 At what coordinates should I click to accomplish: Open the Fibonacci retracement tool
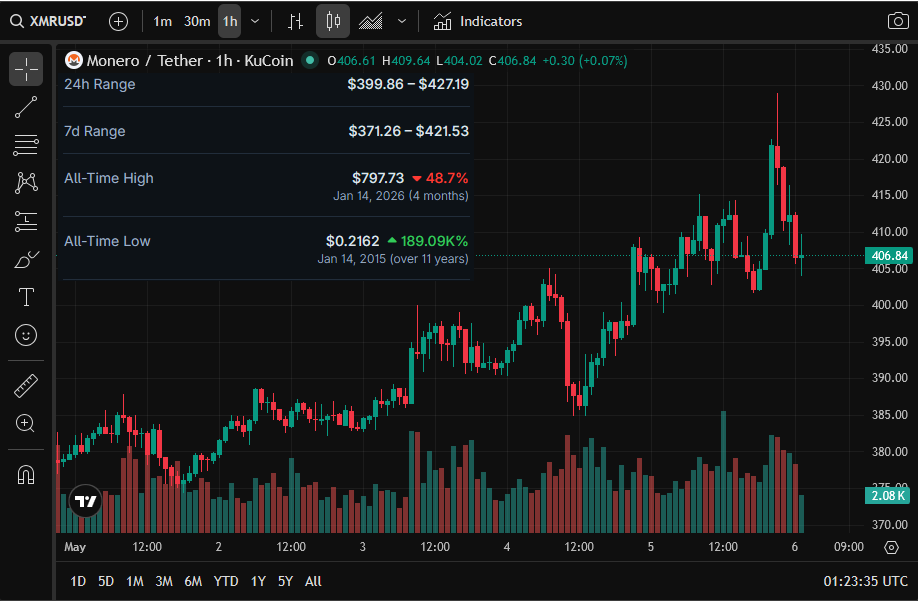coord(26,145)
